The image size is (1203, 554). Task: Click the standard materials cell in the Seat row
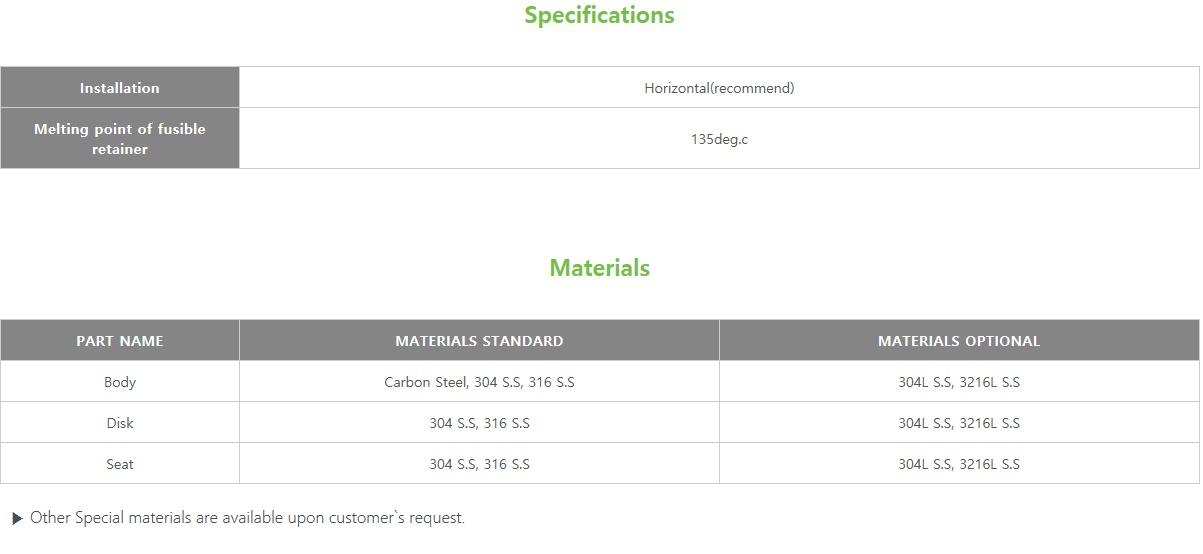pyautogui.click(x=479, y=464)
